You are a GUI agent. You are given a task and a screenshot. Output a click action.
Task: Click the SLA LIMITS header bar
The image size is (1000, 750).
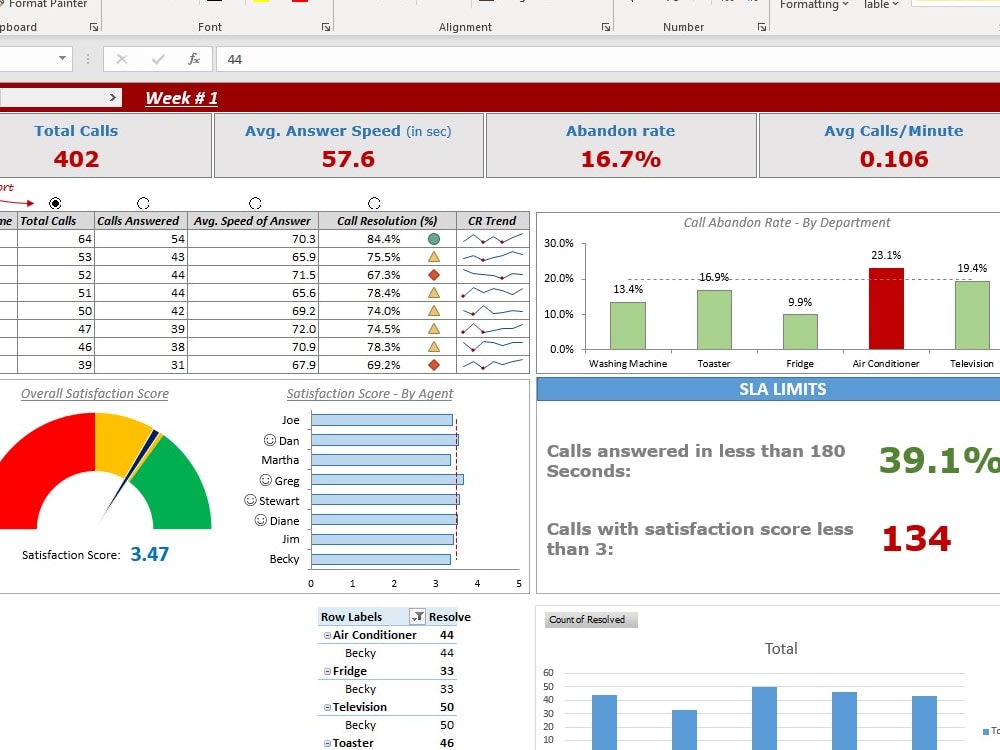768,389
